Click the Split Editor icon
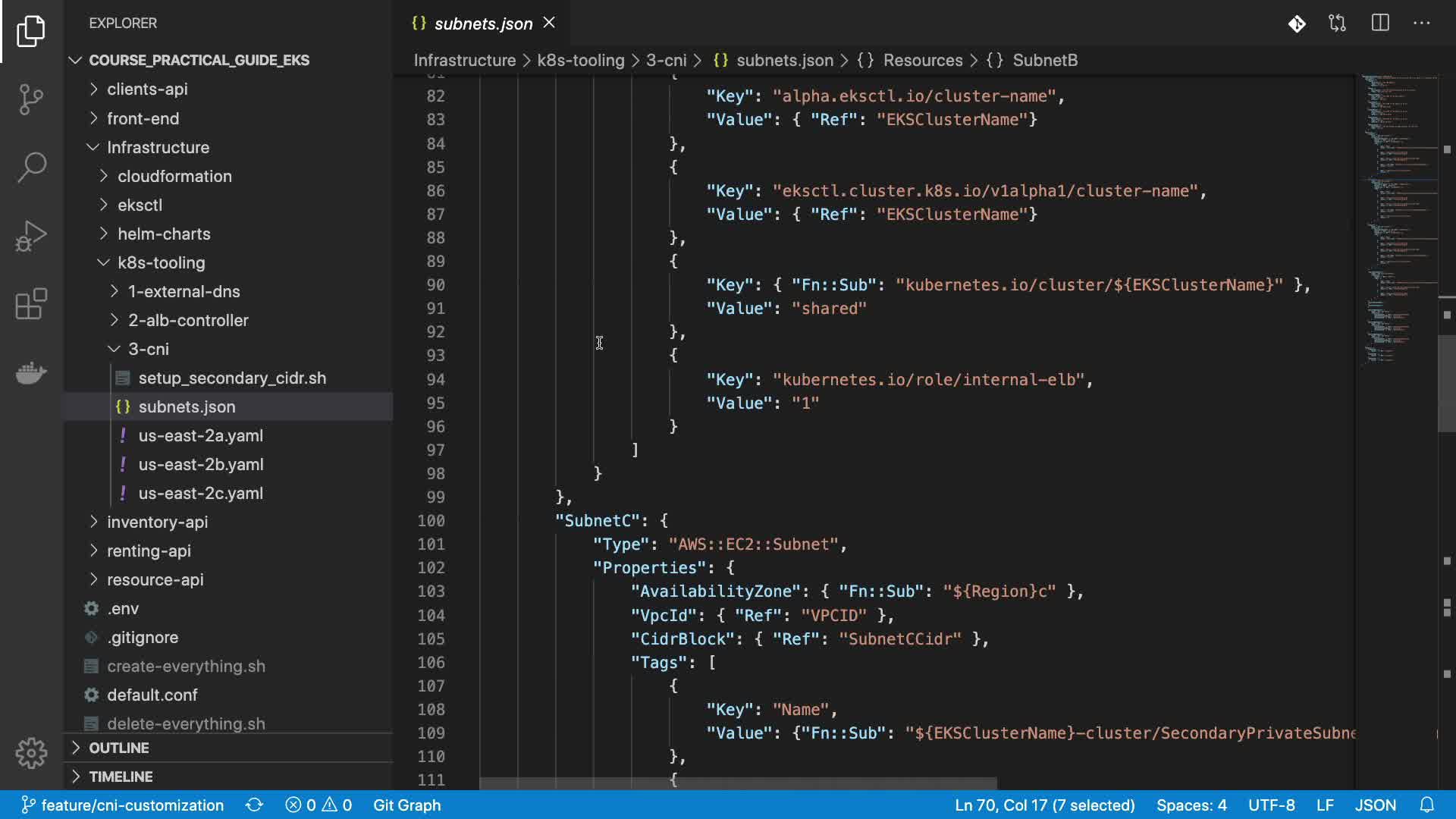 pyautogui.click(x=1380, y=24)
